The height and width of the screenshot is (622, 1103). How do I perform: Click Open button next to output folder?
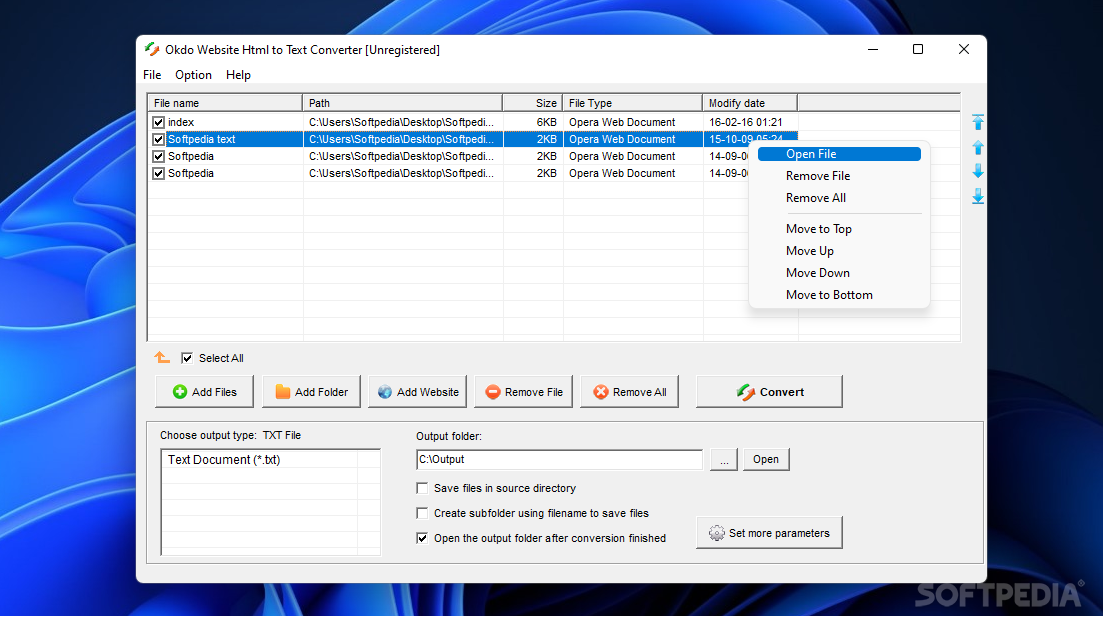click(766, 459)
